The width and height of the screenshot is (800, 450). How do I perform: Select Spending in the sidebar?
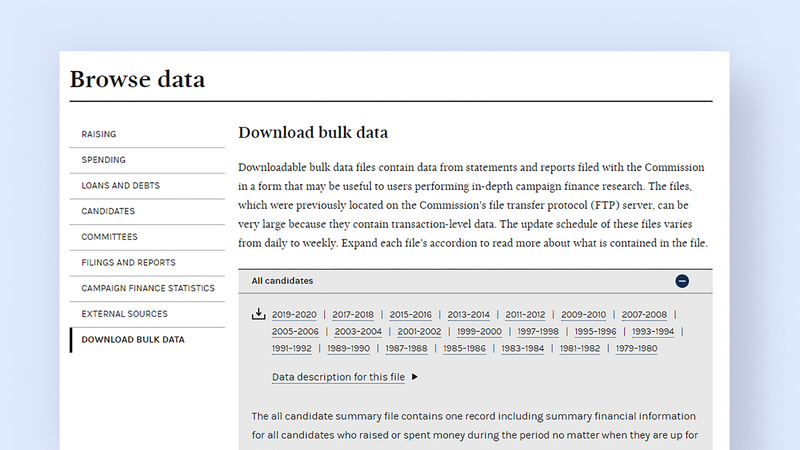pyautogui.click(x=104, y=160)
